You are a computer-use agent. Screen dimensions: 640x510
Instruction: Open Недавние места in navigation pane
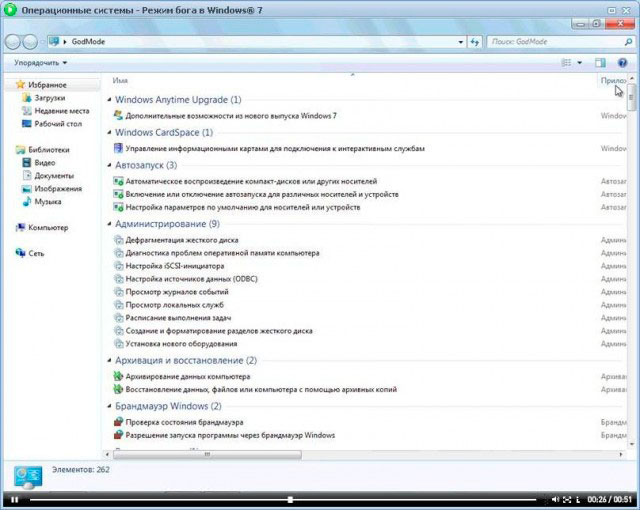click(x=62, y=111)
